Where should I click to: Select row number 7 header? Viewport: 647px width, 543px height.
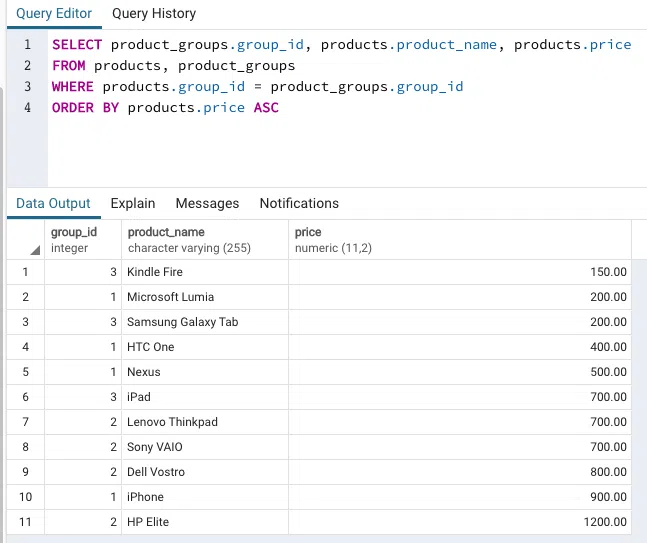point(26,422)
